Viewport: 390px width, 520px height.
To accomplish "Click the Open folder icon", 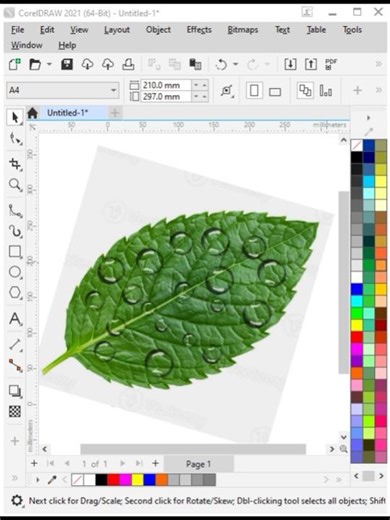I will 35,64.
